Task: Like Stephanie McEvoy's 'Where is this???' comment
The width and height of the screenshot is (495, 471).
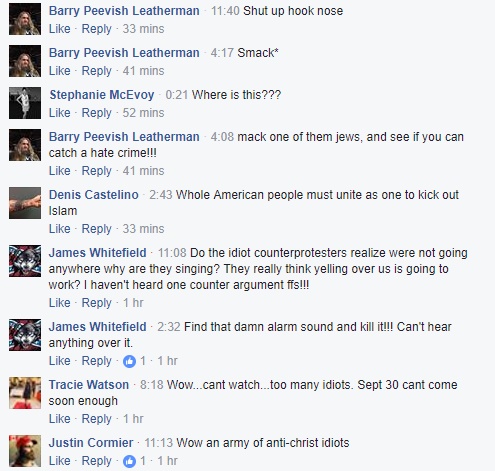Action: point(60,113)
